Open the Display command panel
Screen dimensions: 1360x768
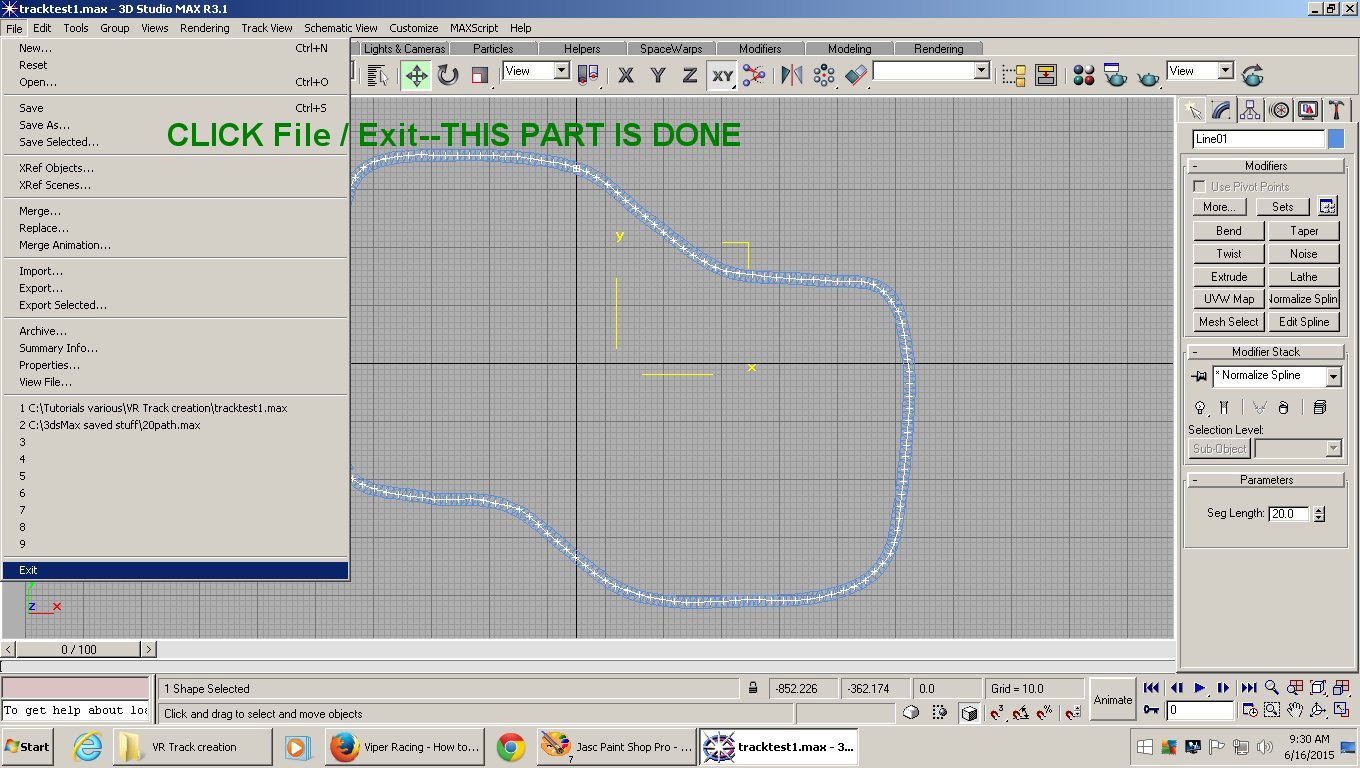coord(1308,110)
